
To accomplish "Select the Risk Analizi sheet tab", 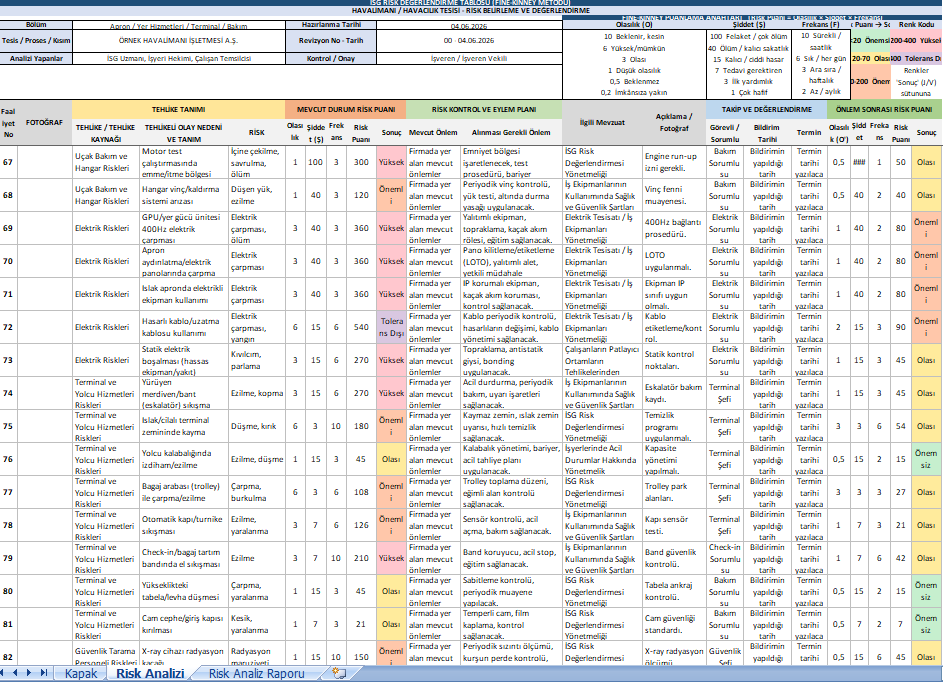I will click(150, 673).
